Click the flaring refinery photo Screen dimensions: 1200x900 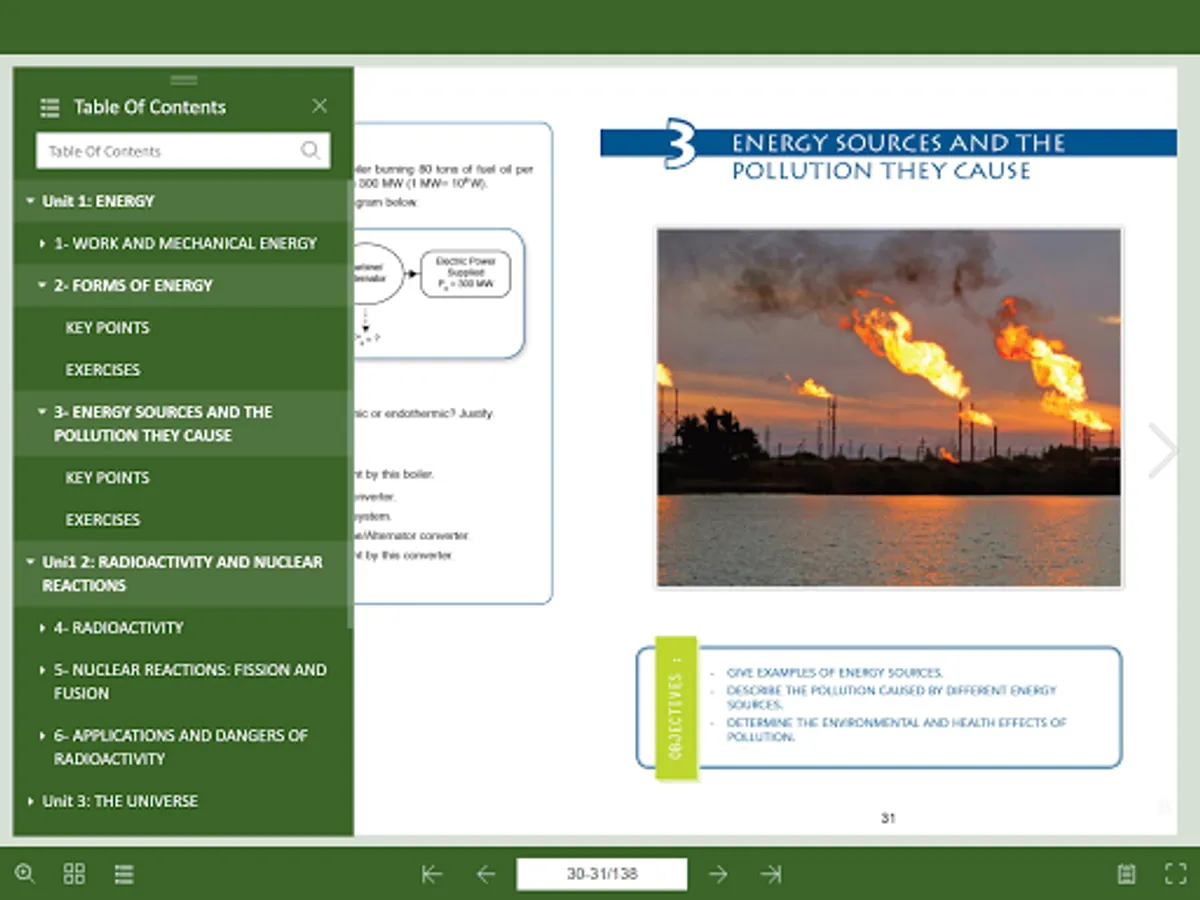889,407
